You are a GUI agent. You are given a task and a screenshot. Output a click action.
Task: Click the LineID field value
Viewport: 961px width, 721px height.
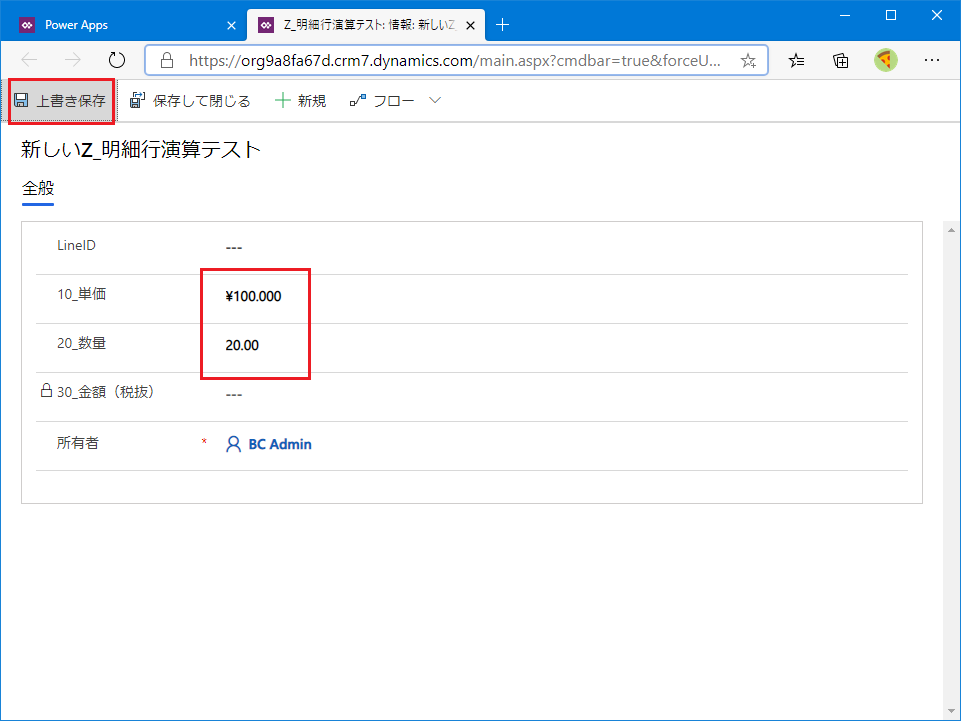(234, 248)
